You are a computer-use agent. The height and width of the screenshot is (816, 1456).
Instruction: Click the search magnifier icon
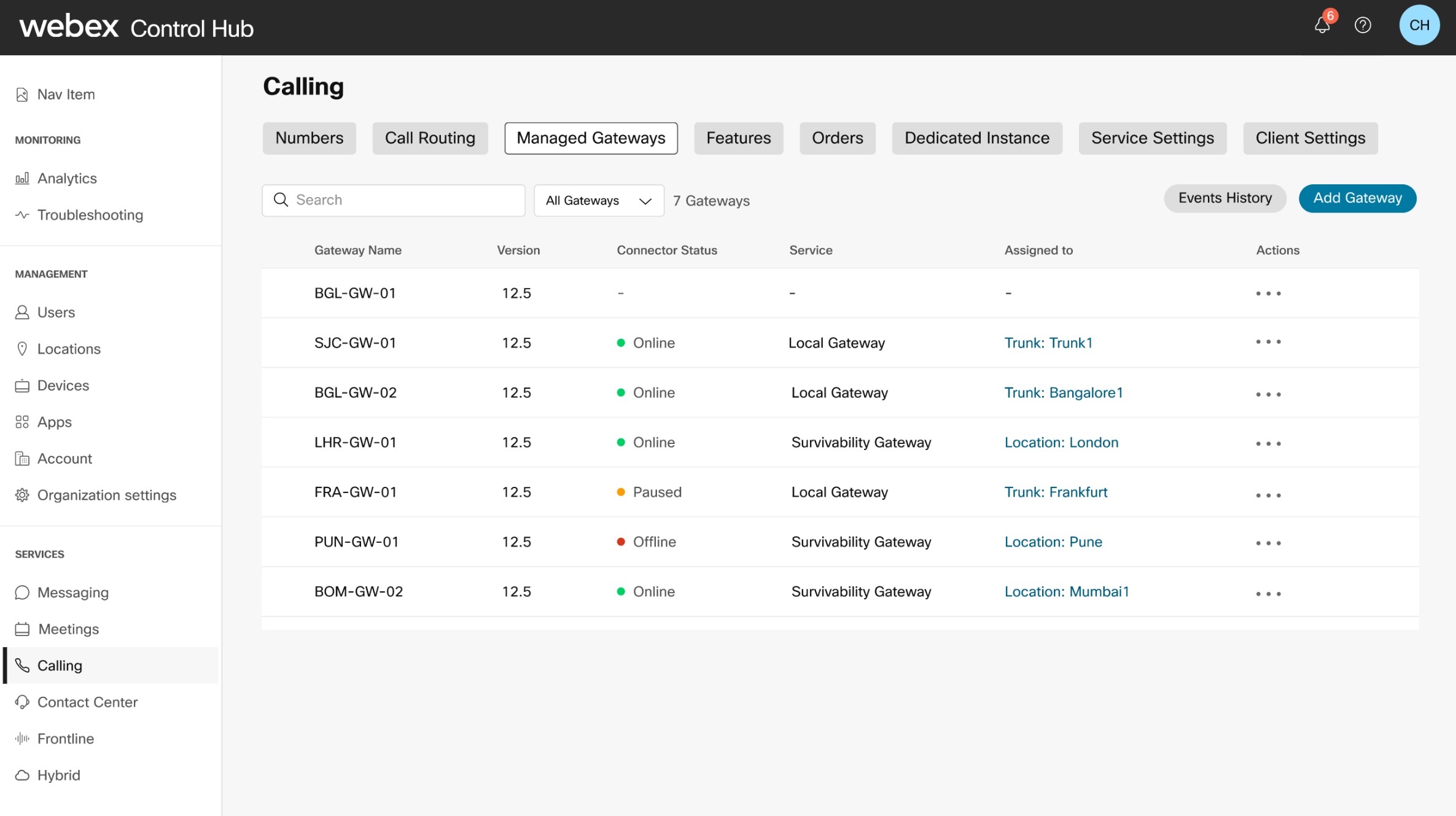pos(281,200)
